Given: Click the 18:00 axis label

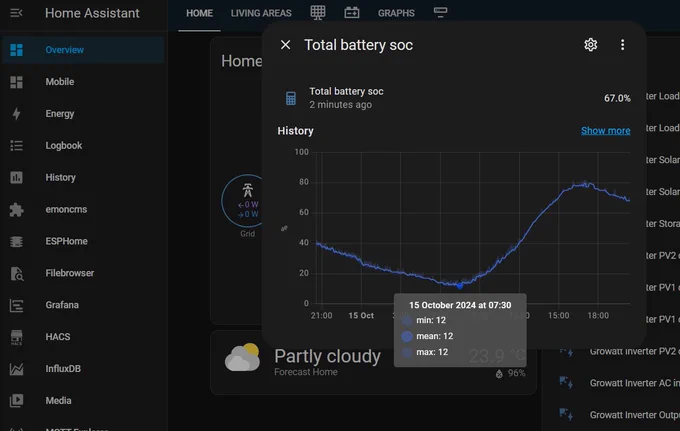Looking at the screenshot, I should tap(598, 316).
